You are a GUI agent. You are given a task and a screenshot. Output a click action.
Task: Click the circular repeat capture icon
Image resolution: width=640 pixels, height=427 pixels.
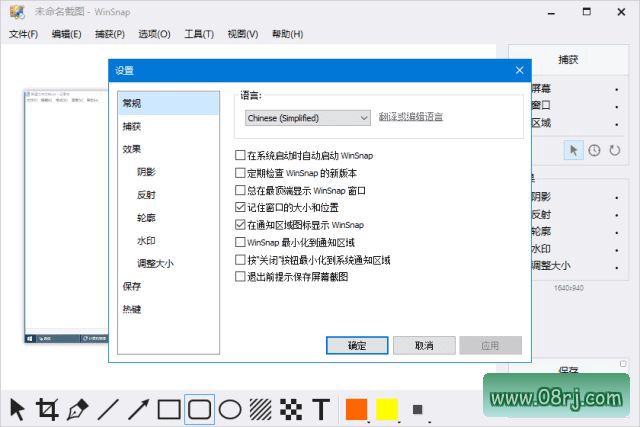(x=615, y=151)
